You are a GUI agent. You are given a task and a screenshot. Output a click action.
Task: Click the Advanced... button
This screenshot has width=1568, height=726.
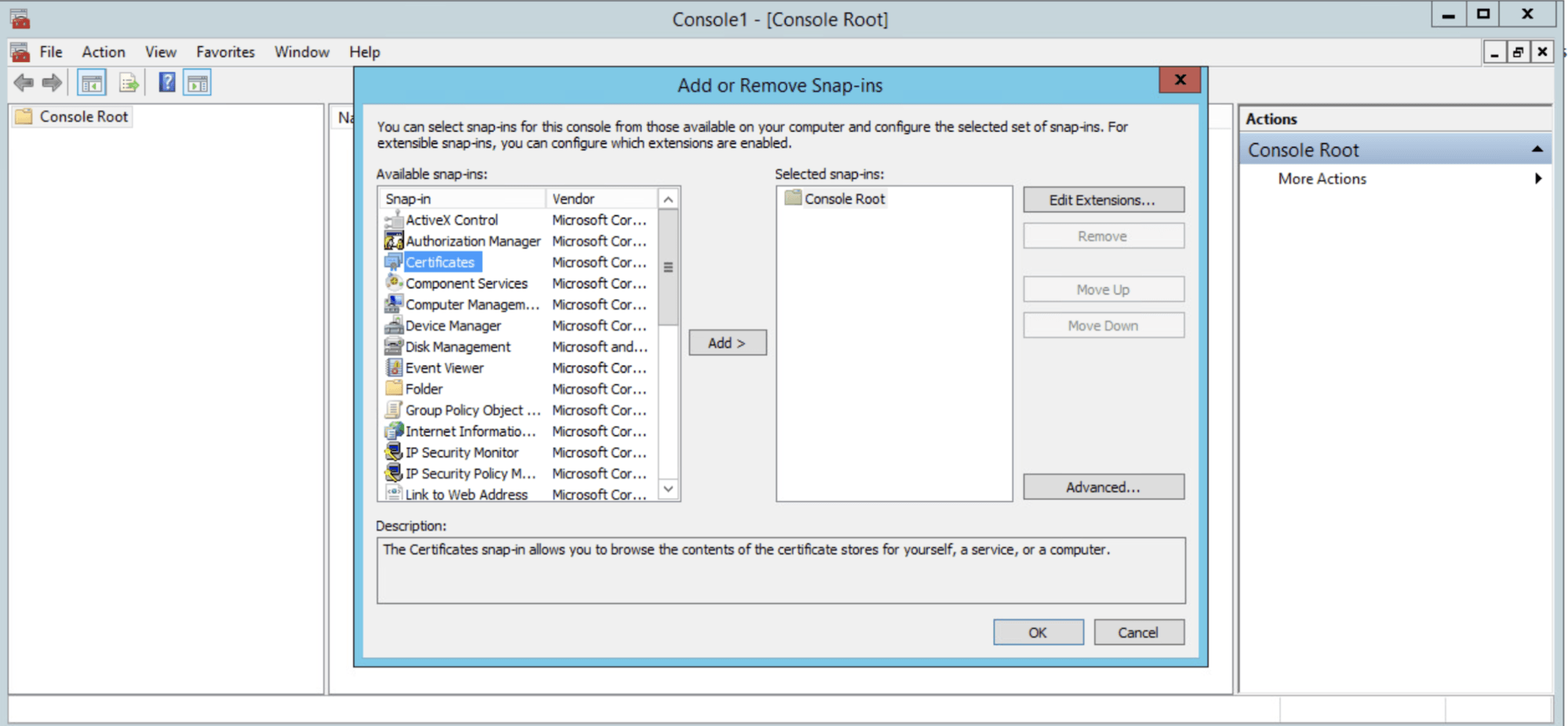point(1103,487)
